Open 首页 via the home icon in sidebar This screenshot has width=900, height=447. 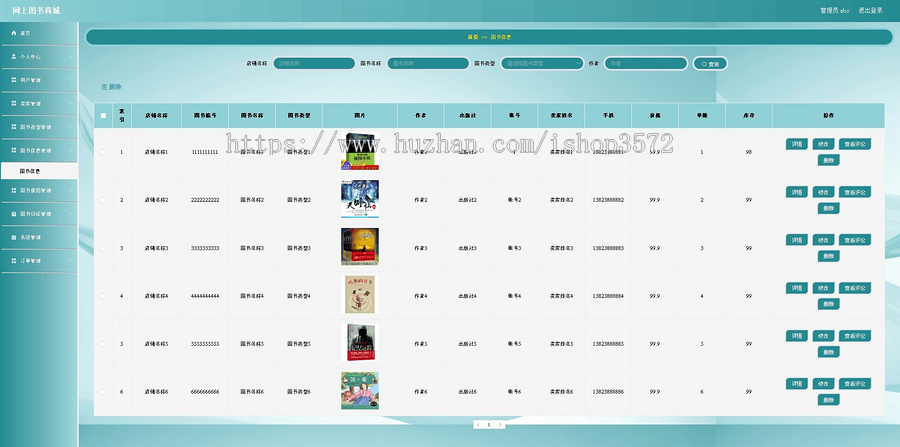14,33
